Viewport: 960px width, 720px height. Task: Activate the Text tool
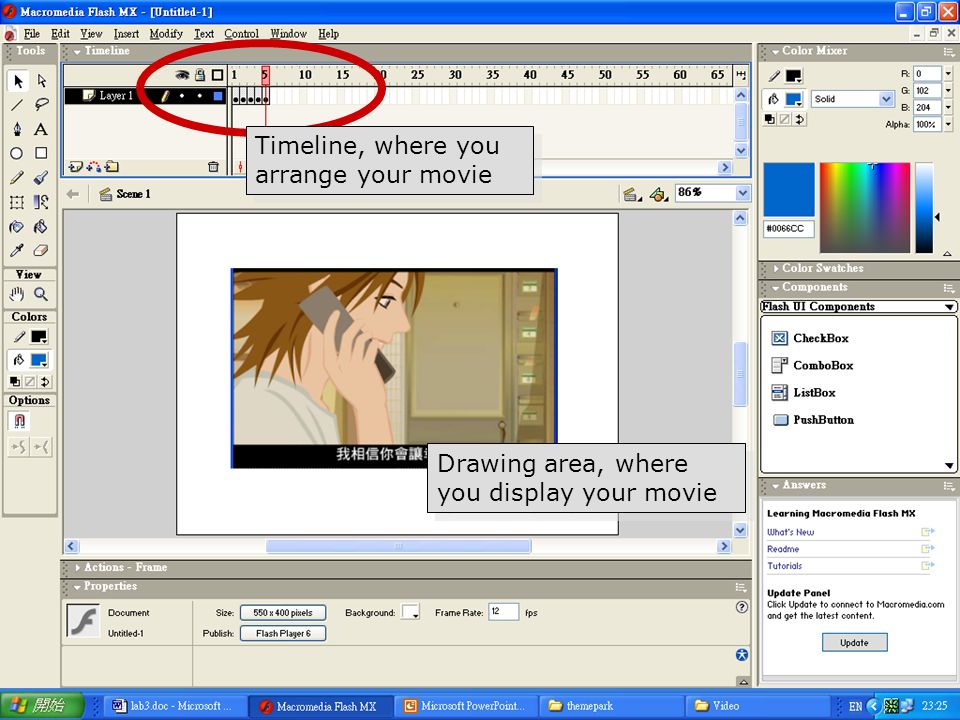click(42, 129)
